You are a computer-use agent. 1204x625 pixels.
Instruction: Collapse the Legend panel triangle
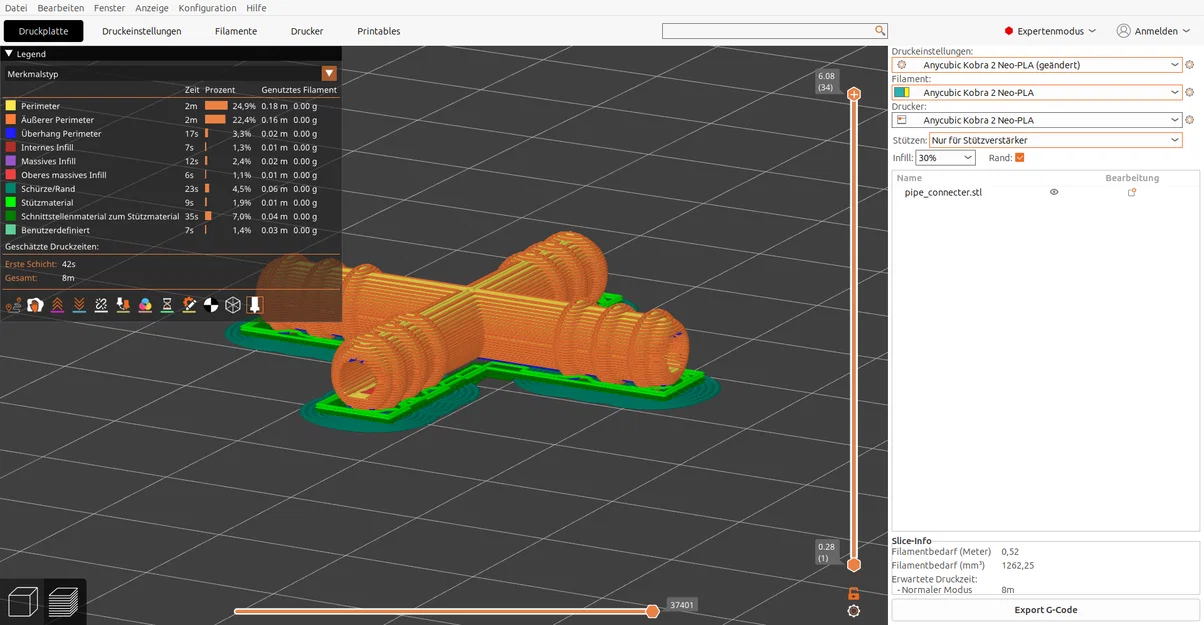pyautogui.click(x=9, y=54)
